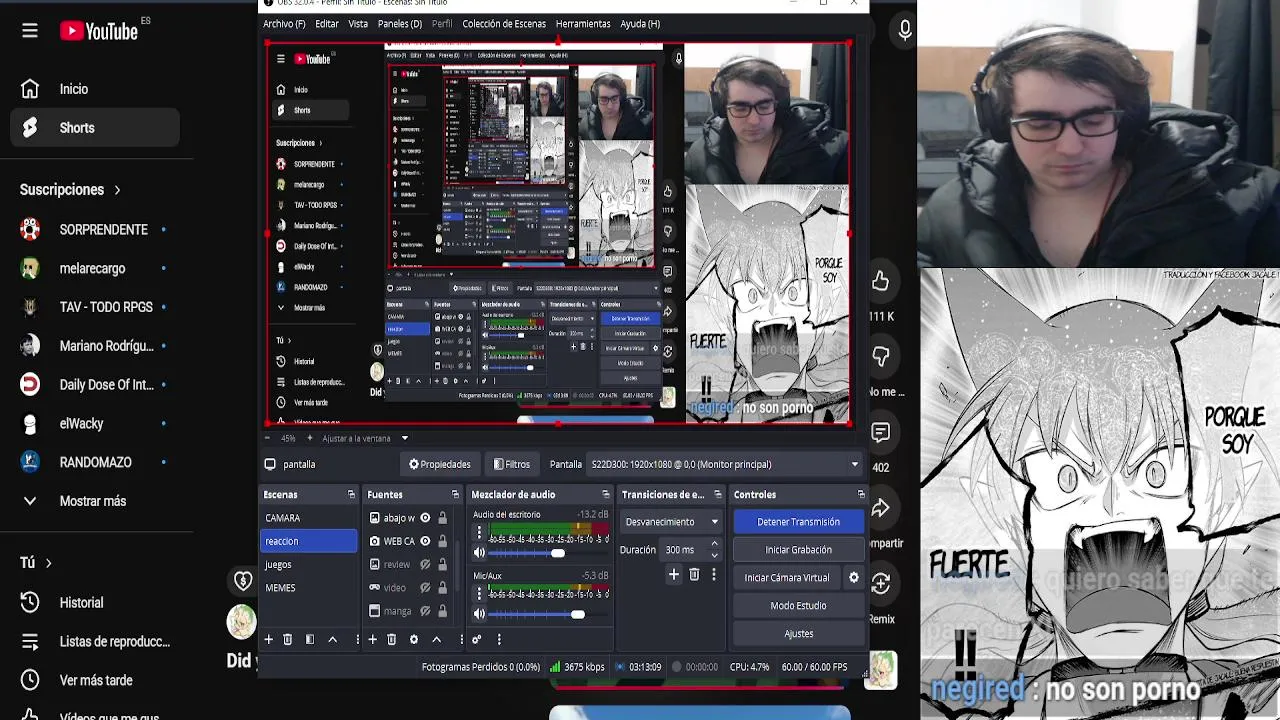Mute Audio del escritorio speaker icon

(x=479, y=553)
